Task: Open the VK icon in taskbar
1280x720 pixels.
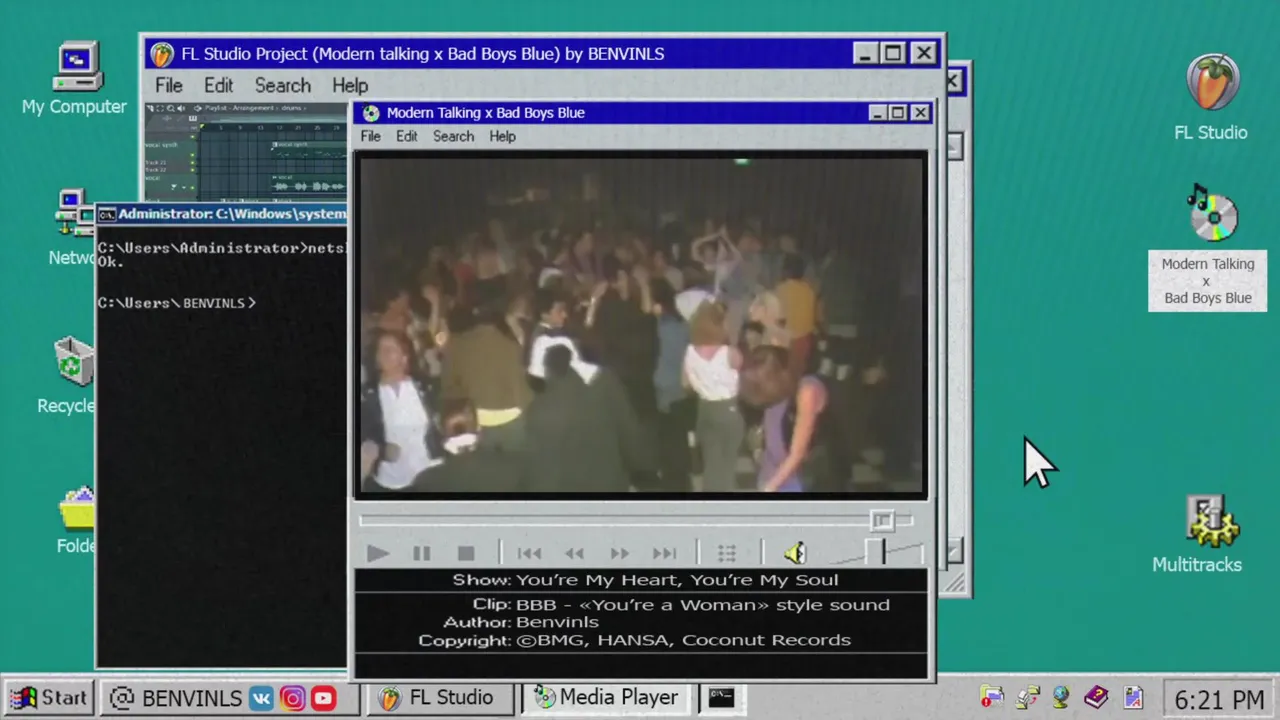Action: [x=261, y=698]
